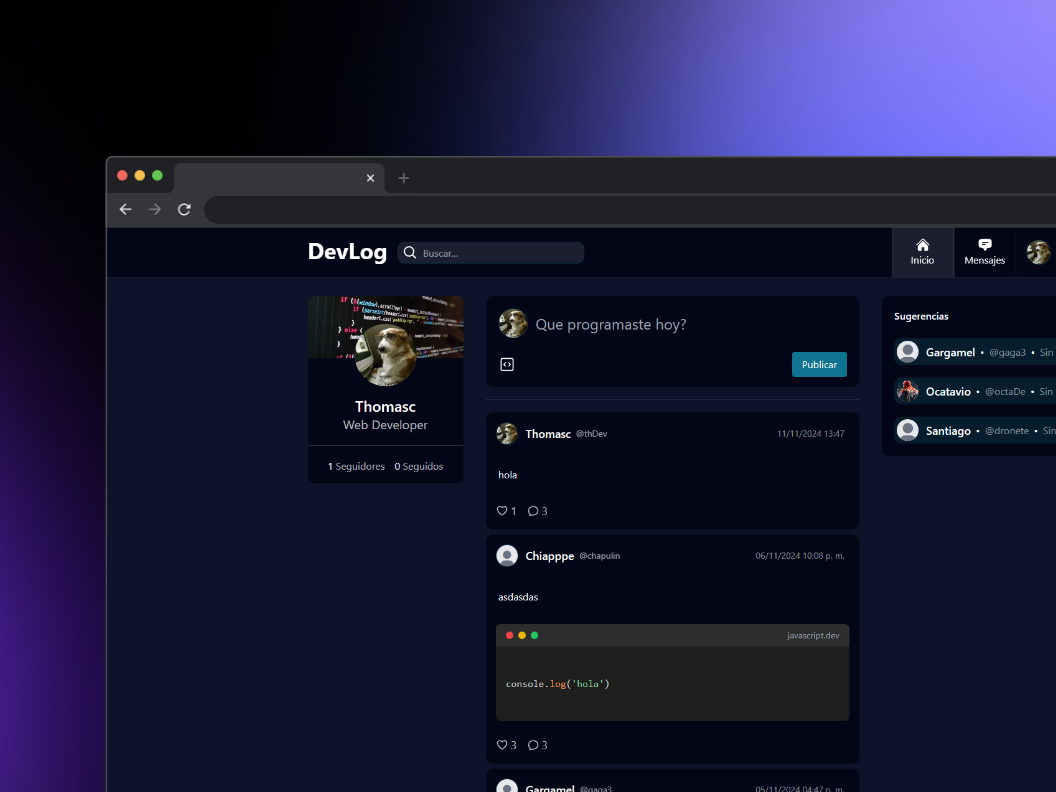Click the red window close button

click(122, 175)
